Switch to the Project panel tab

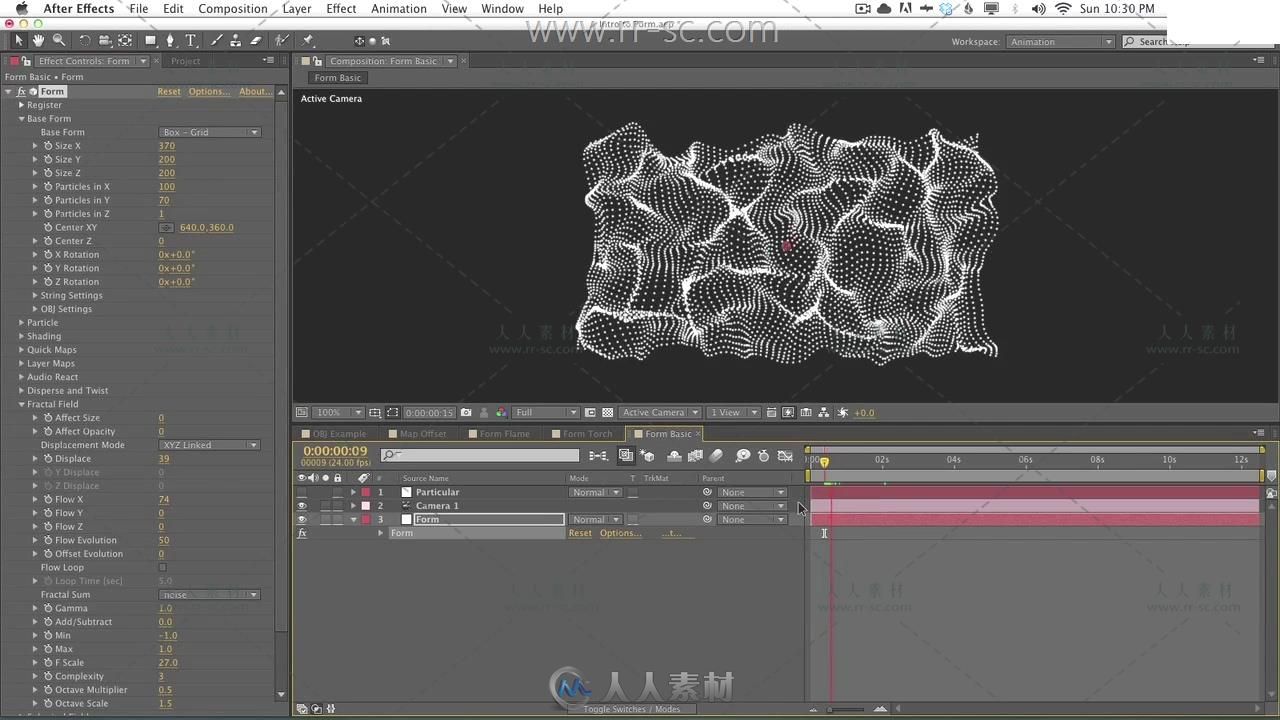[x=186, y=61]
